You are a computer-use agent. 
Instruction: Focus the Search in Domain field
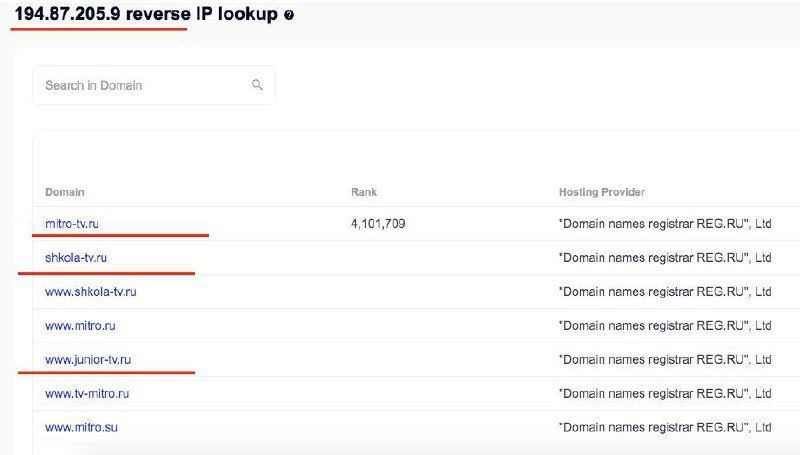154,85
